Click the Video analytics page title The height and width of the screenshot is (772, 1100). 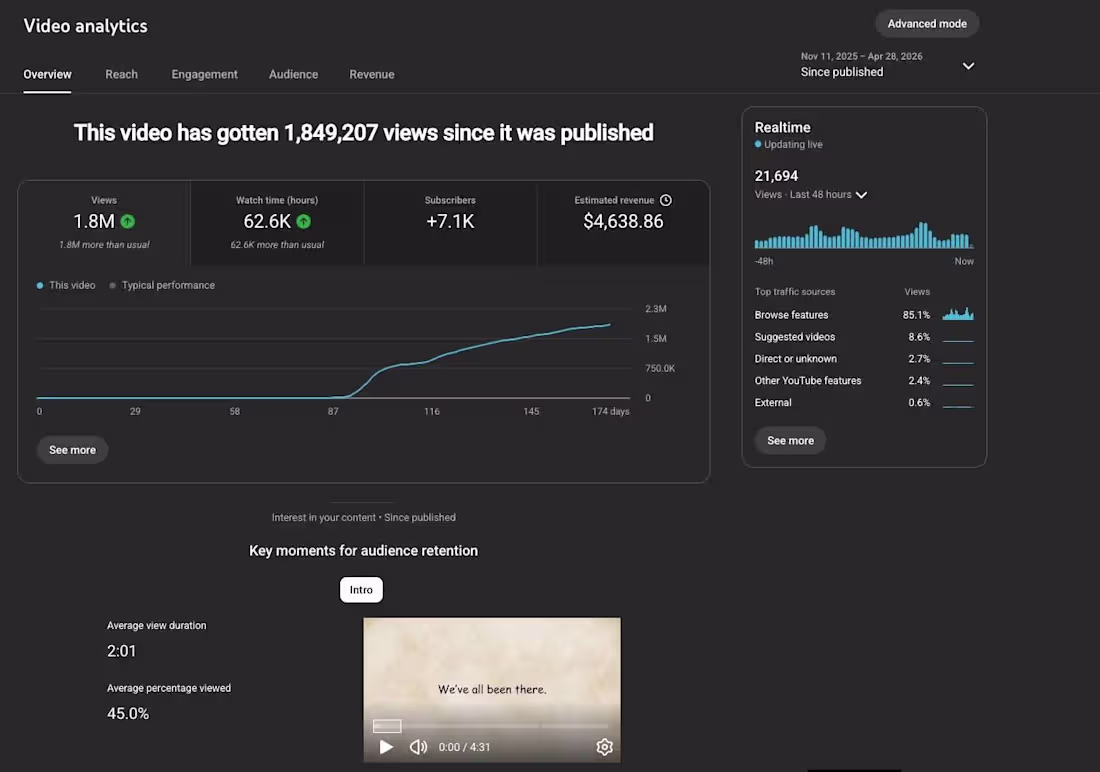[86, 26]
